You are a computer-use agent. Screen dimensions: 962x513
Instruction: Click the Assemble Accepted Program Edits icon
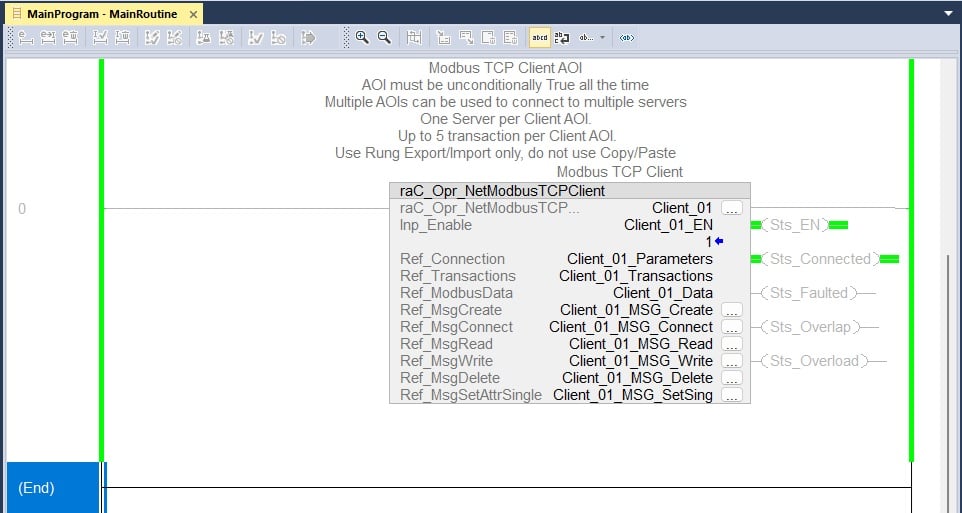click(204, 38)
